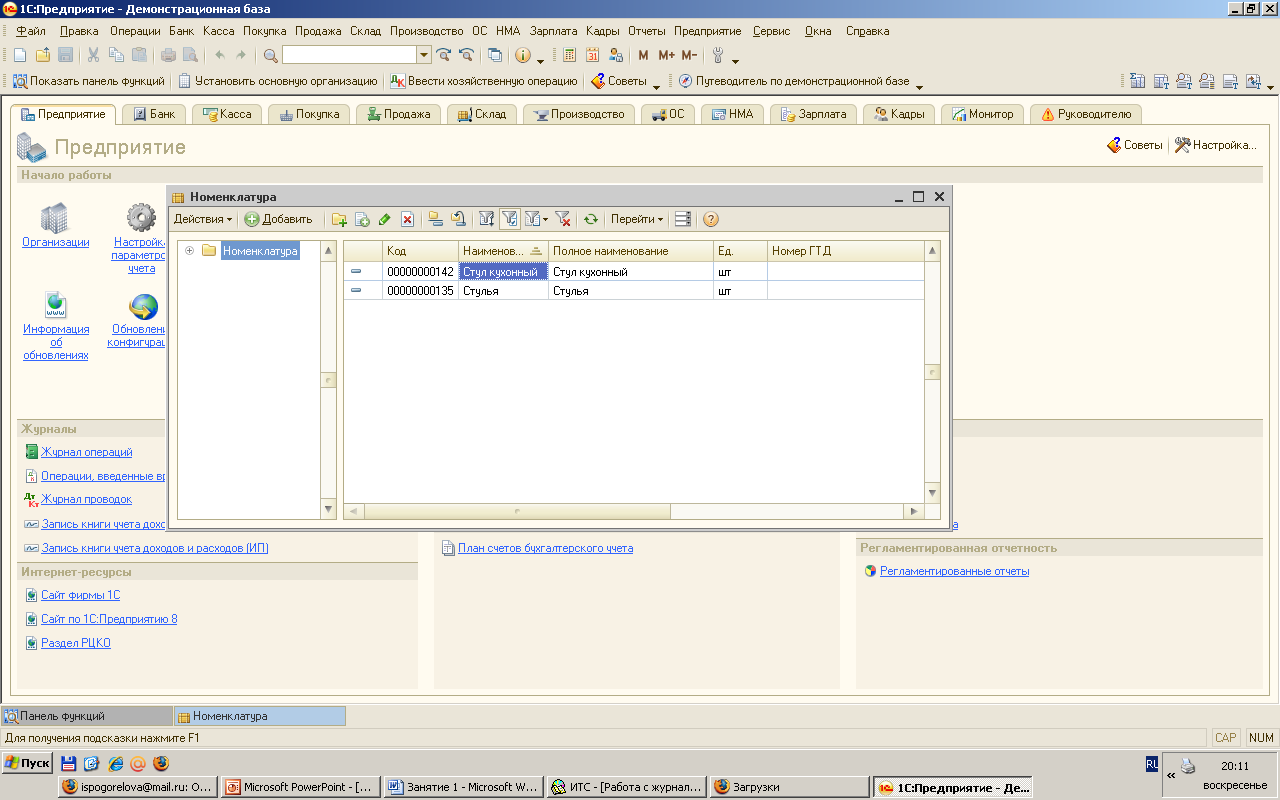This screenshot has width=1280, height=800.
Task: Switch to the Руководителю tab
Action: pos(1086,114)
